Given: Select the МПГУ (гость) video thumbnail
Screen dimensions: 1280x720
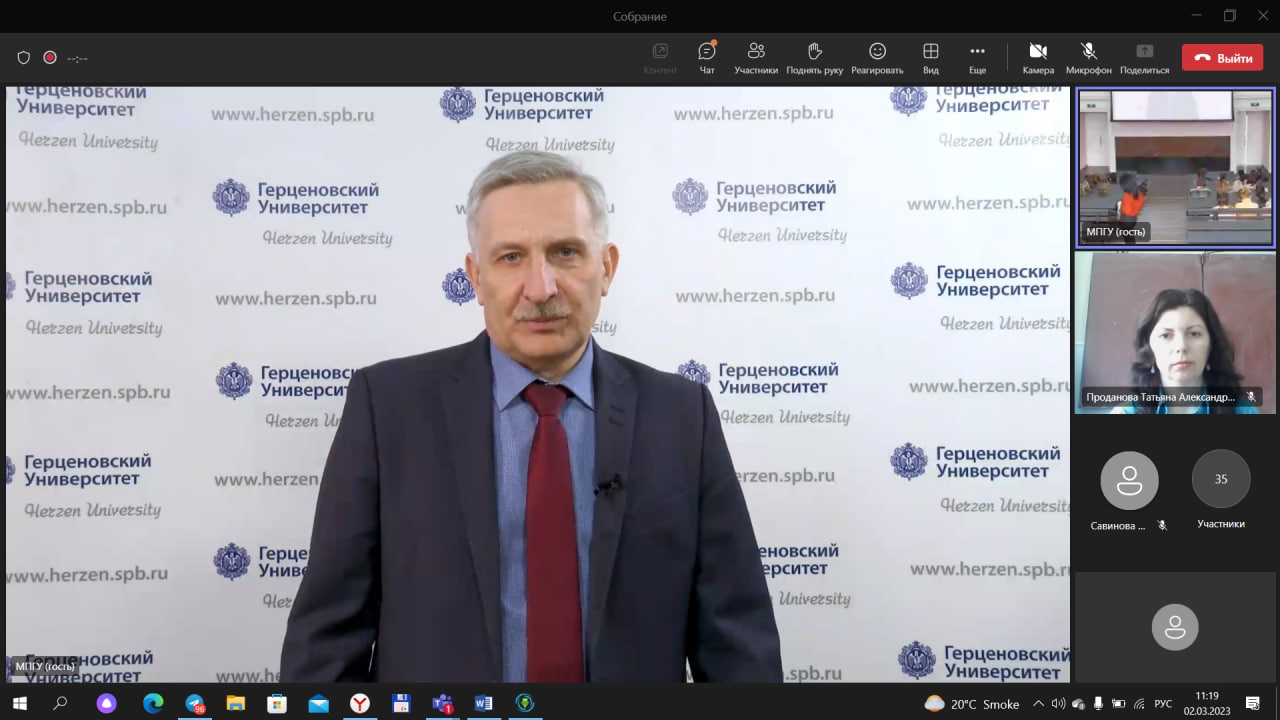Looking at the screenshot, I should (1175, 167).
